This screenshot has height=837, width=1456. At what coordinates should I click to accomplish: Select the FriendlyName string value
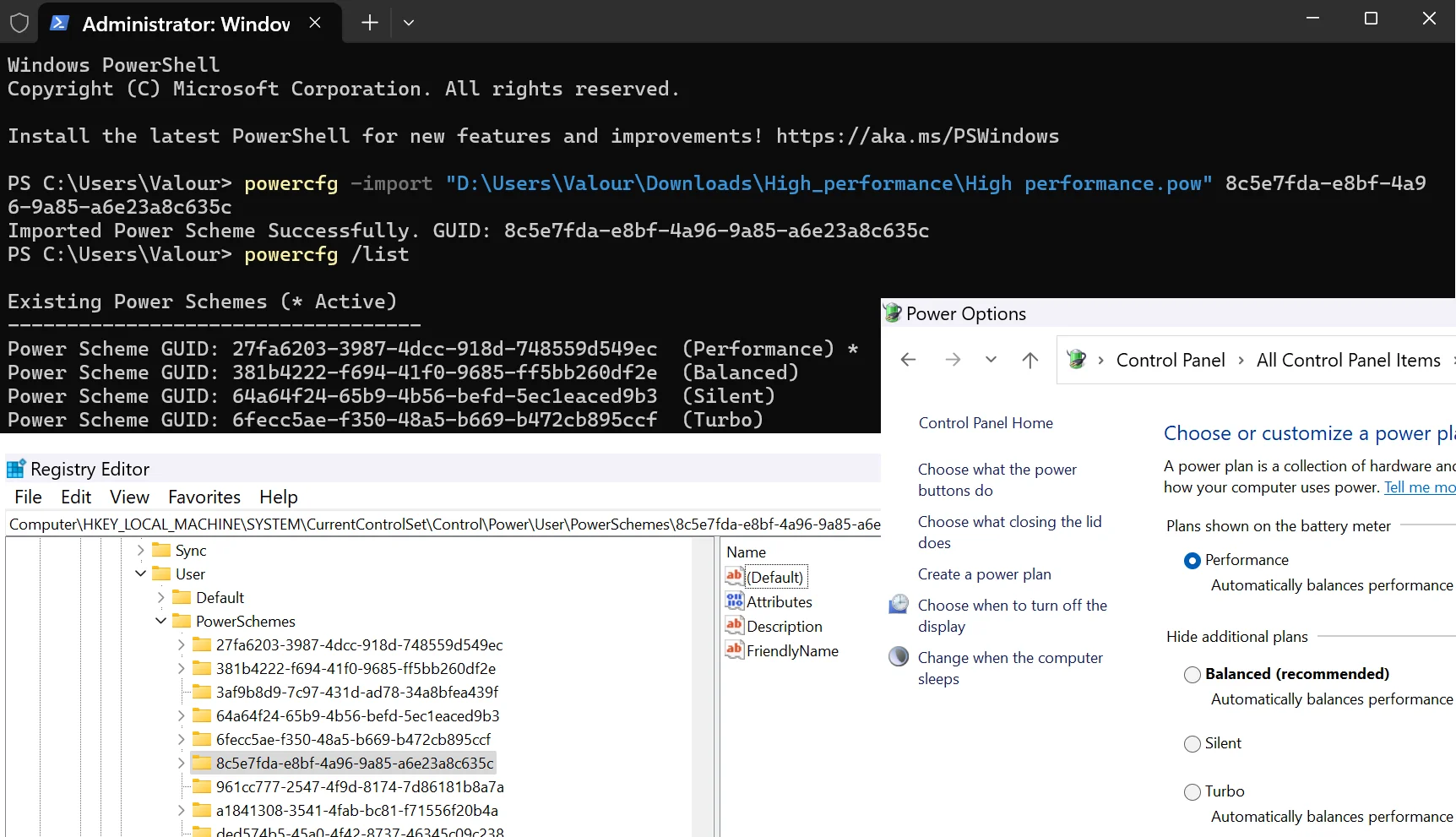pyautogui.click(x=792, y=650)
